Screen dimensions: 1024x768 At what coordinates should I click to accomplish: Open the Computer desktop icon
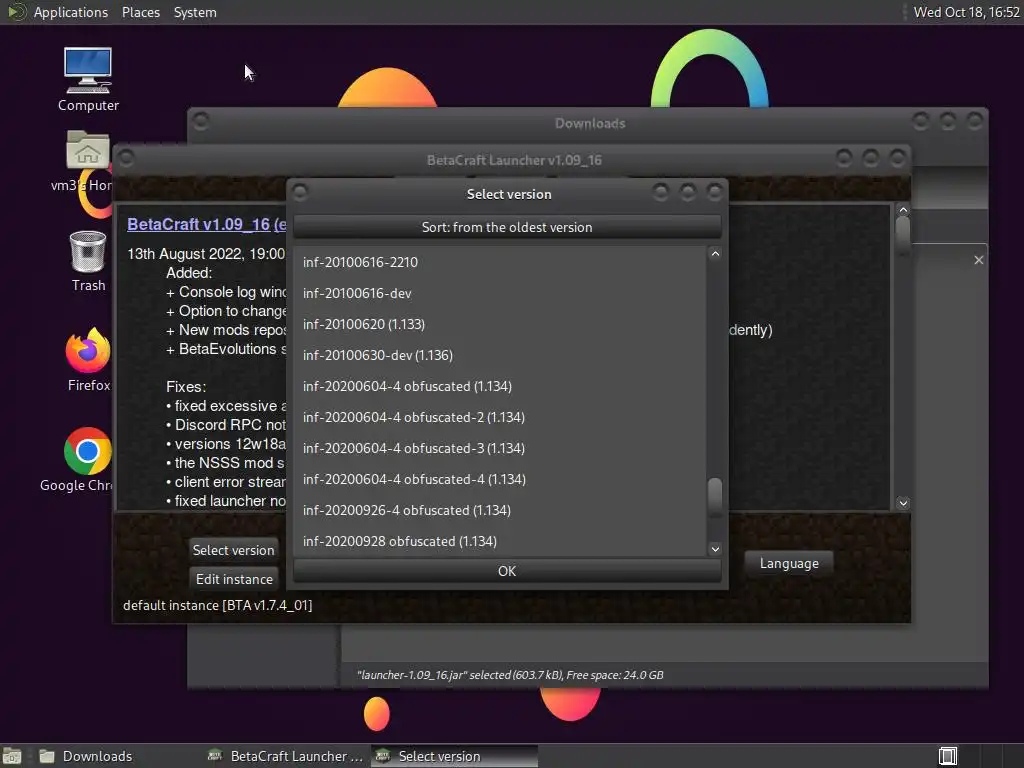coord(88,79)
